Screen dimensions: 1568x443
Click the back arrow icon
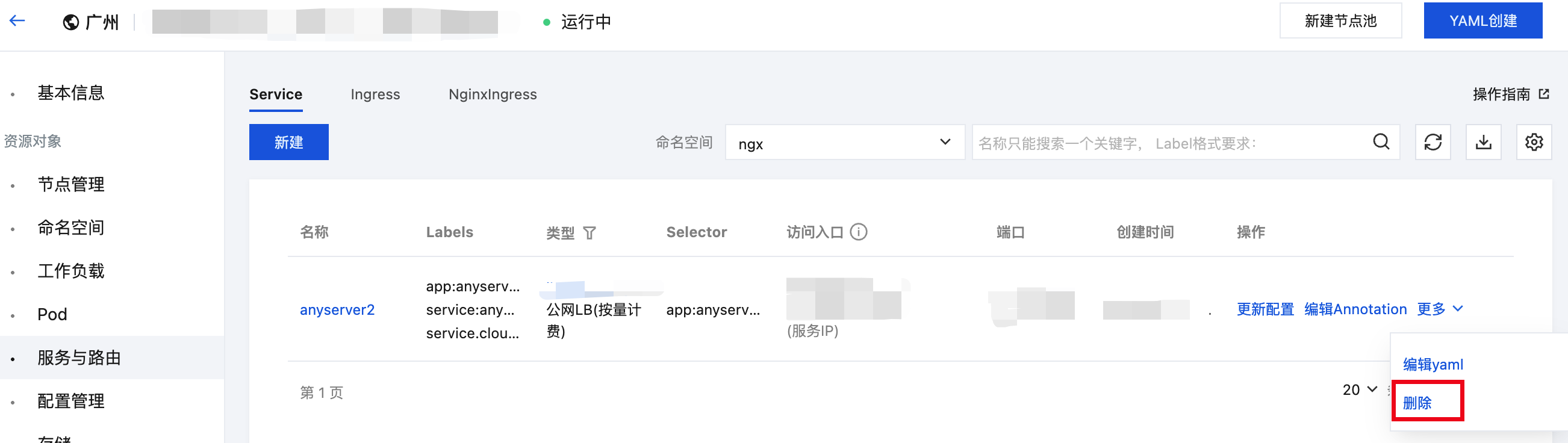click(17, 20)
